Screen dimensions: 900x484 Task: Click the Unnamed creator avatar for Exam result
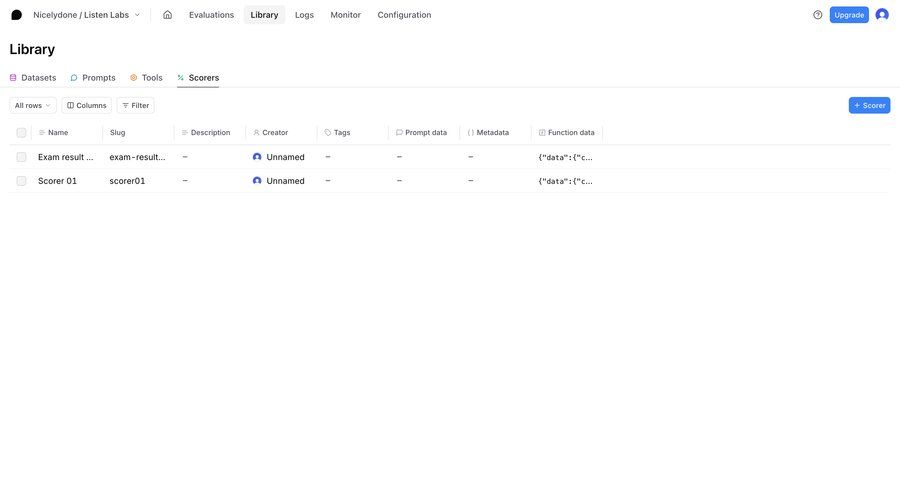click(257, 157)
